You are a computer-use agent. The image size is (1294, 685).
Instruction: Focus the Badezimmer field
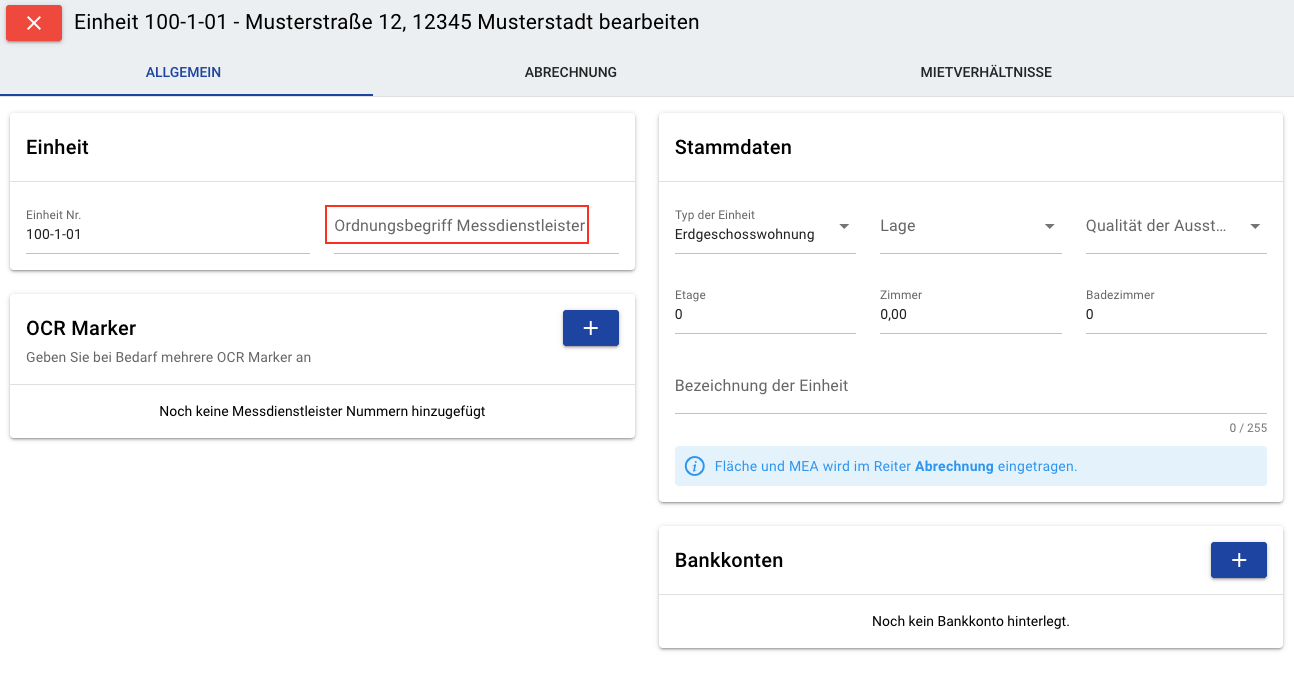pos(1175,315)
